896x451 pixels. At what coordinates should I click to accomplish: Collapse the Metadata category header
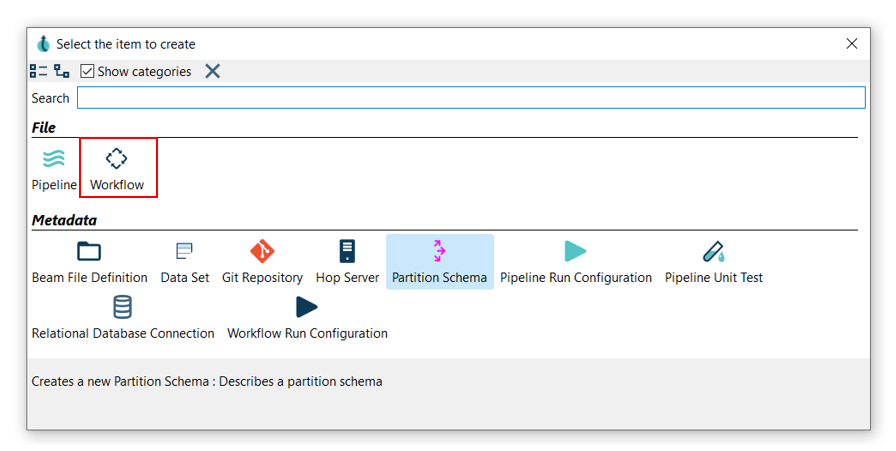[64, 220]
